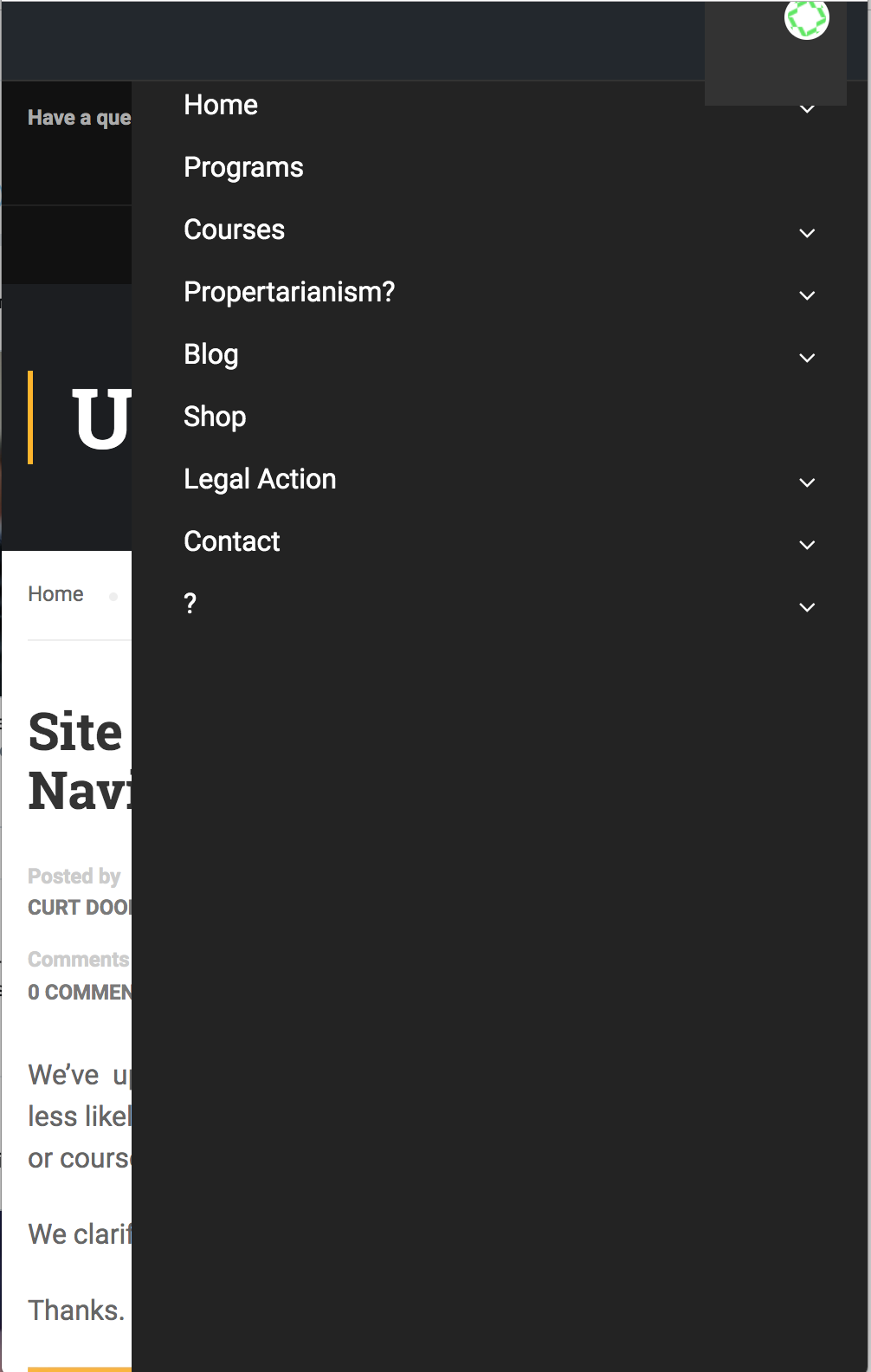Image resolution: width=871 pixels, height=1372 pixels.
Task: Expand the Home submenu chevron
Action: 807,109
